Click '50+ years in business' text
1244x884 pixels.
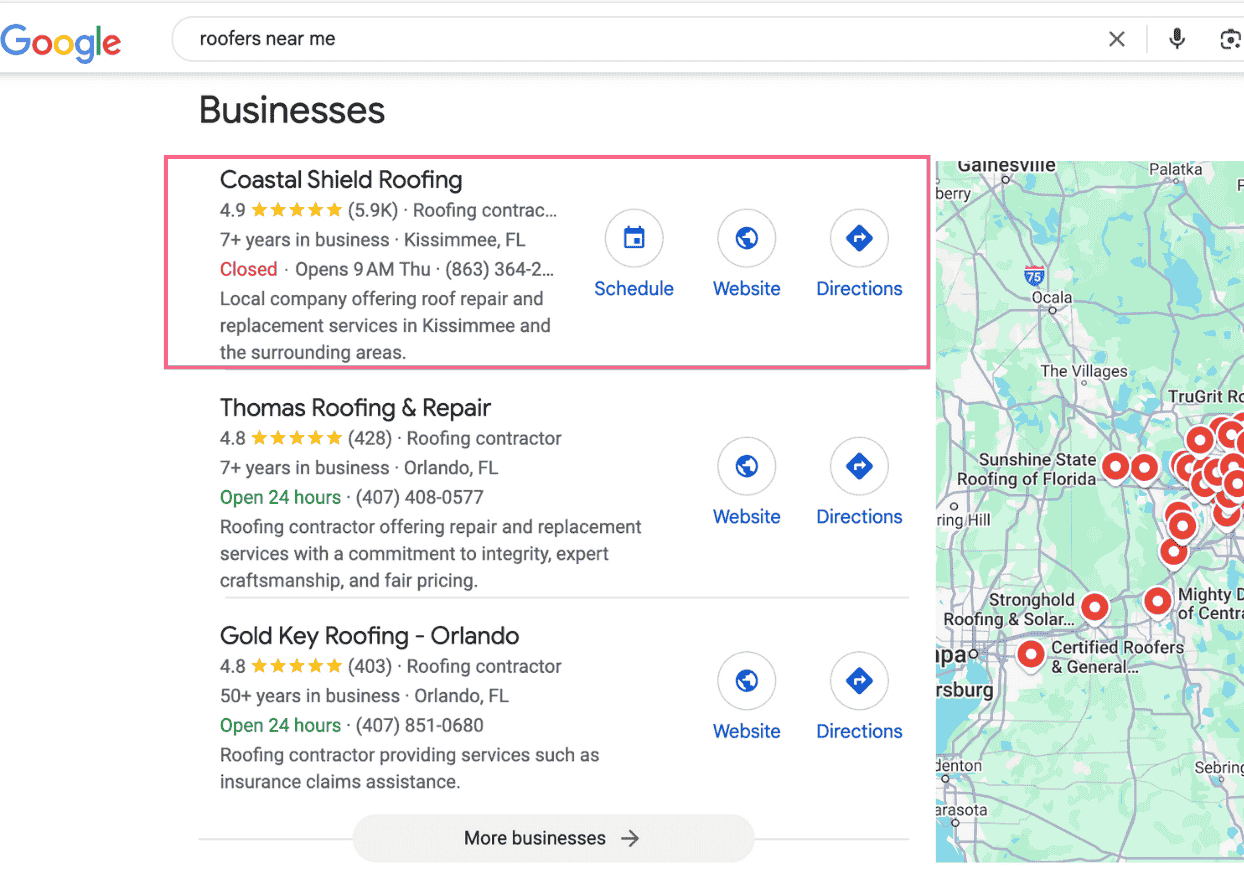[x=310, y=695]
